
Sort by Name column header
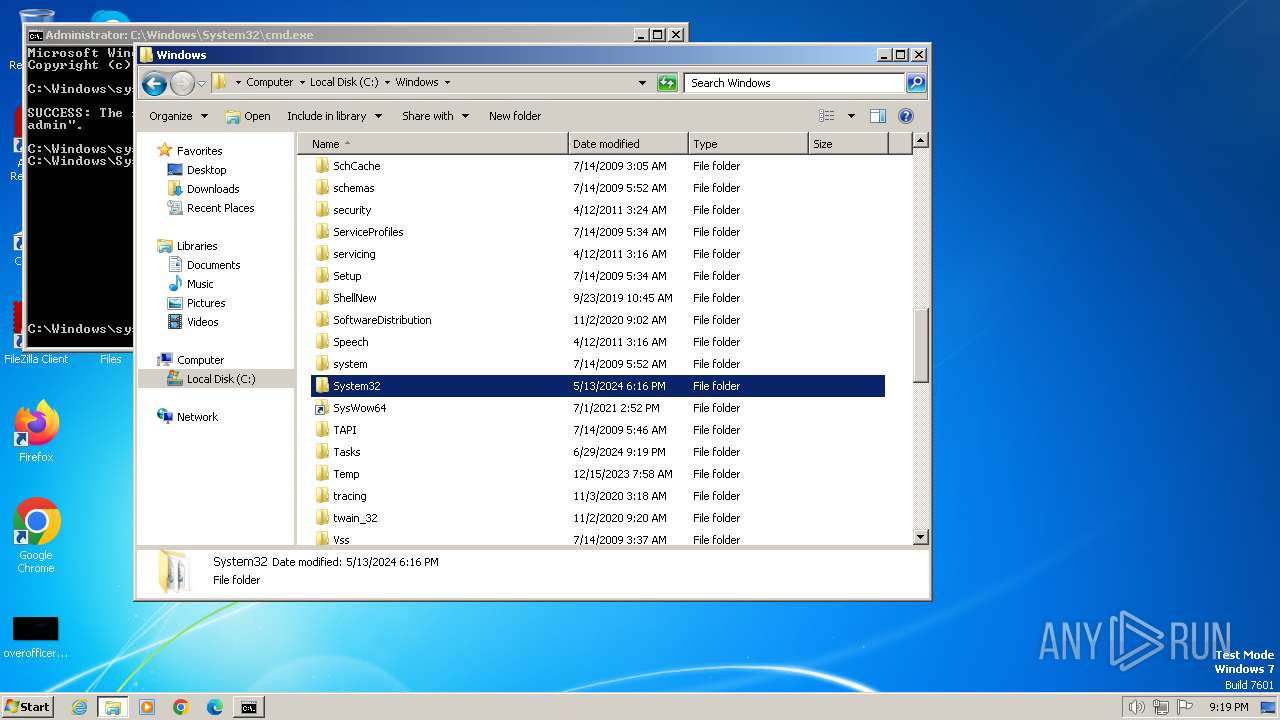(x=432, y=144)
